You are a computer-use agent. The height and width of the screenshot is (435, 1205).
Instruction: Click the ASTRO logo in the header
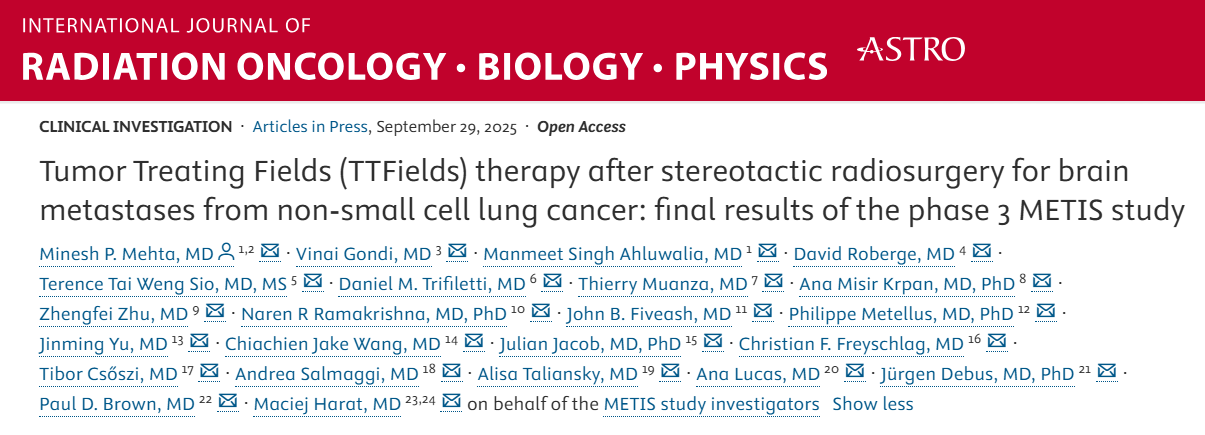[x=911, y=49]
